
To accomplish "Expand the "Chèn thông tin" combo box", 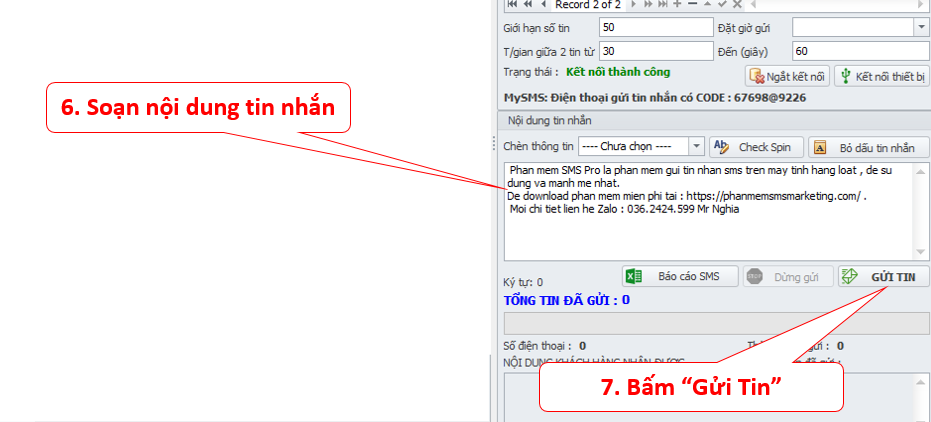I will point(697,147).
